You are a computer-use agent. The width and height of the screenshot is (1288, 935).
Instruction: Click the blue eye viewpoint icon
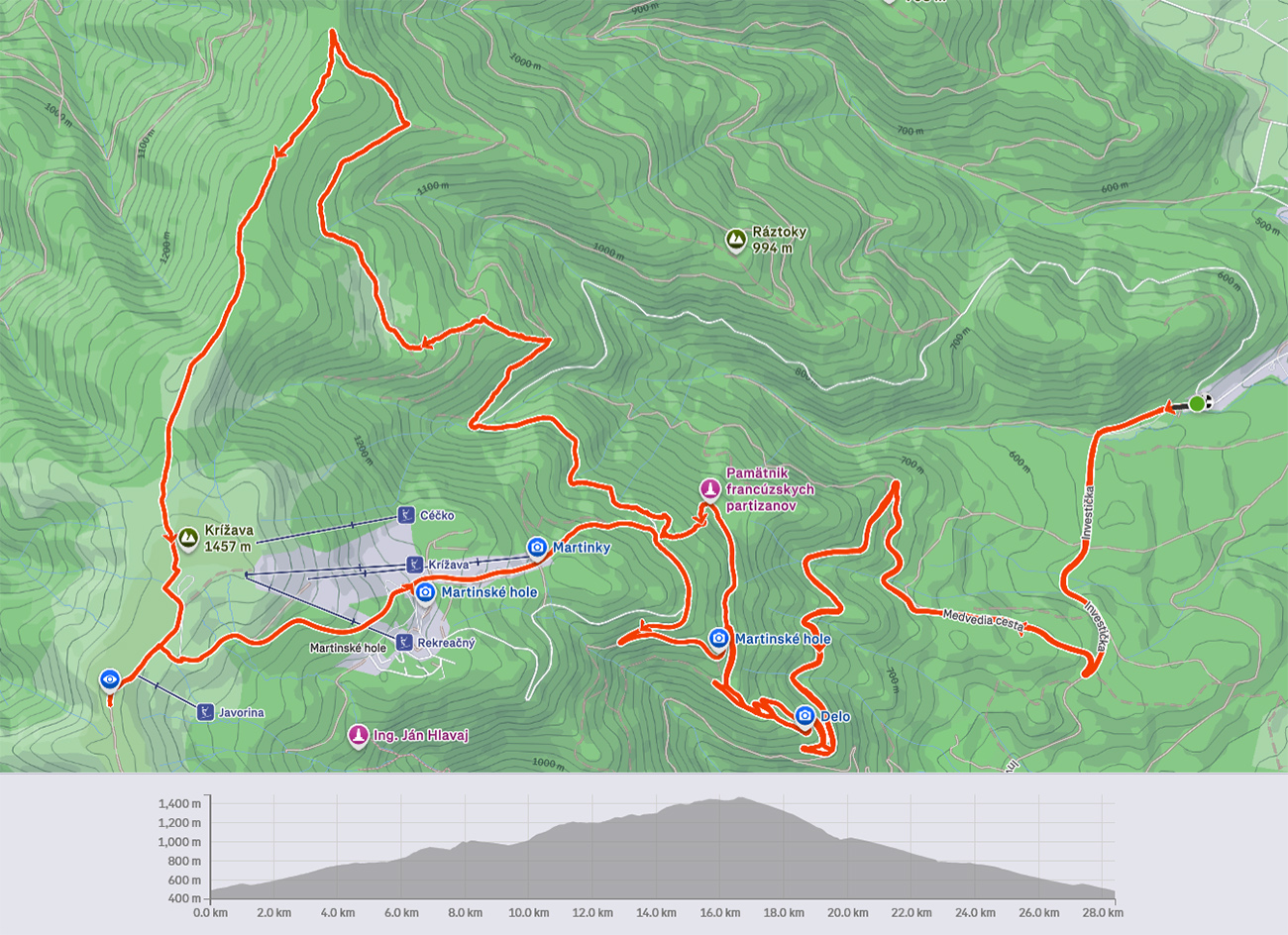tap(110, 679)
